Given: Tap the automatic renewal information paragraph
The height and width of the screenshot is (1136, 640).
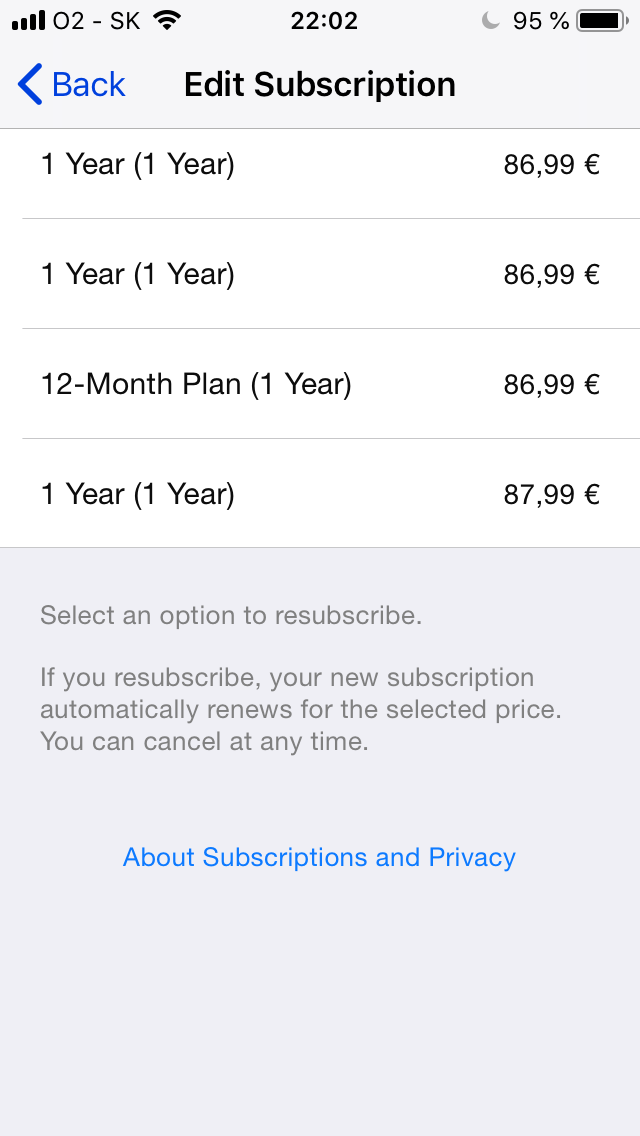Looking at the screenshot, I should click(x=300, y=710).
